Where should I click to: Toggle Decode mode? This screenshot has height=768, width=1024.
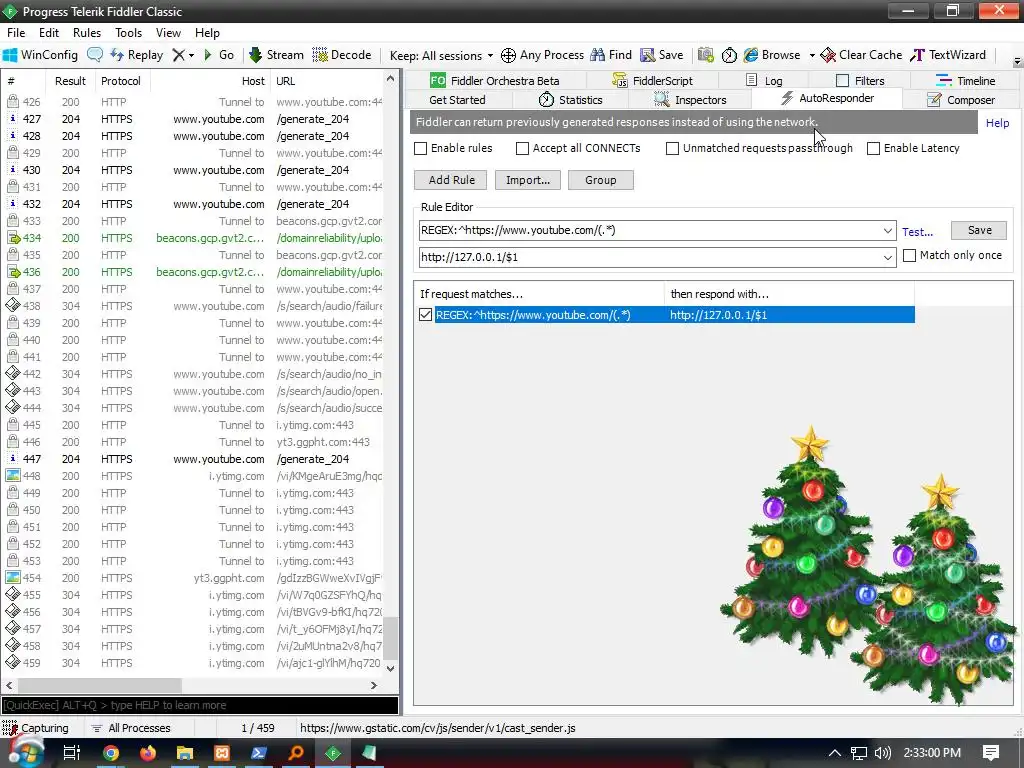click(x=342, y=55)
